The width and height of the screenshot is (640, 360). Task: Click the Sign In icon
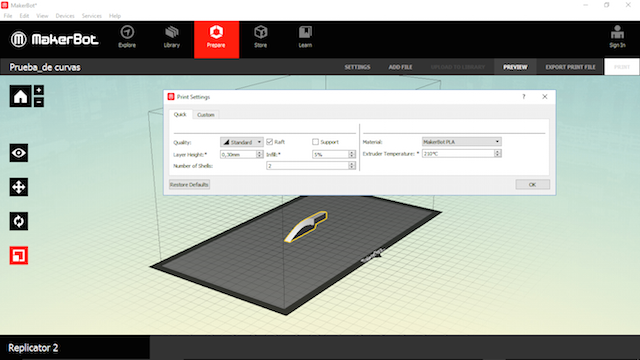[617, 33]
